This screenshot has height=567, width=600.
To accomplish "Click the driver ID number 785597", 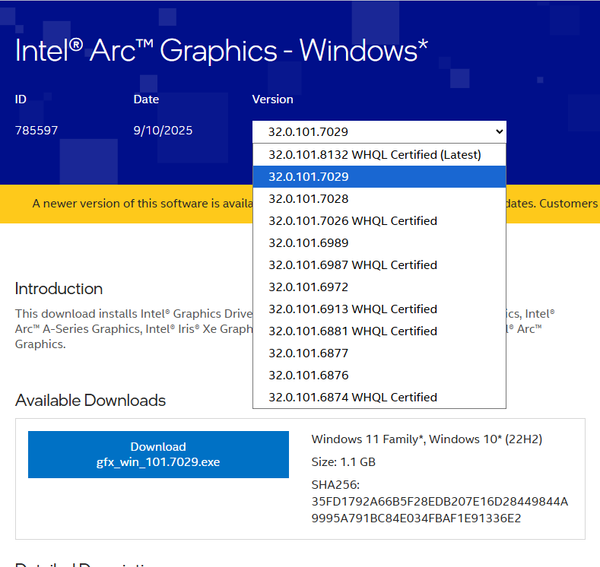I will (x=36, y=131).
